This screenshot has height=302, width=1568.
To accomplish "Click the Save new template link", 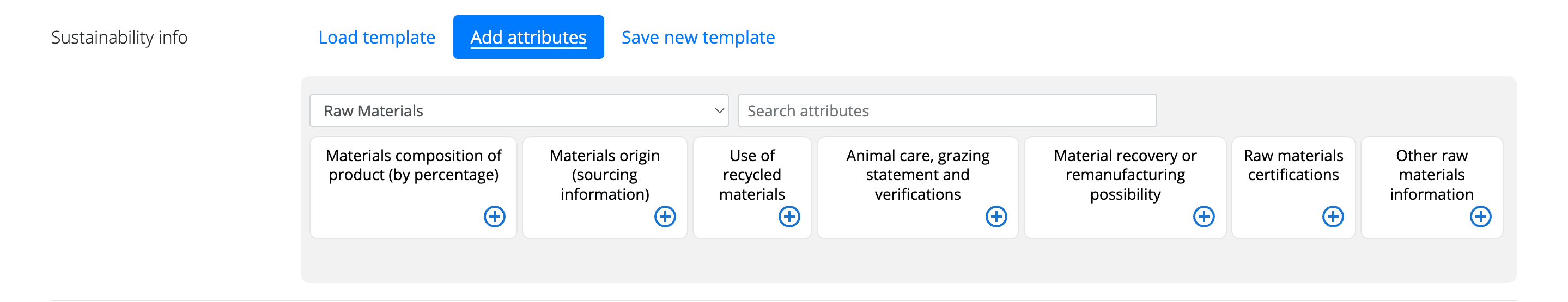I will point(697,37).
